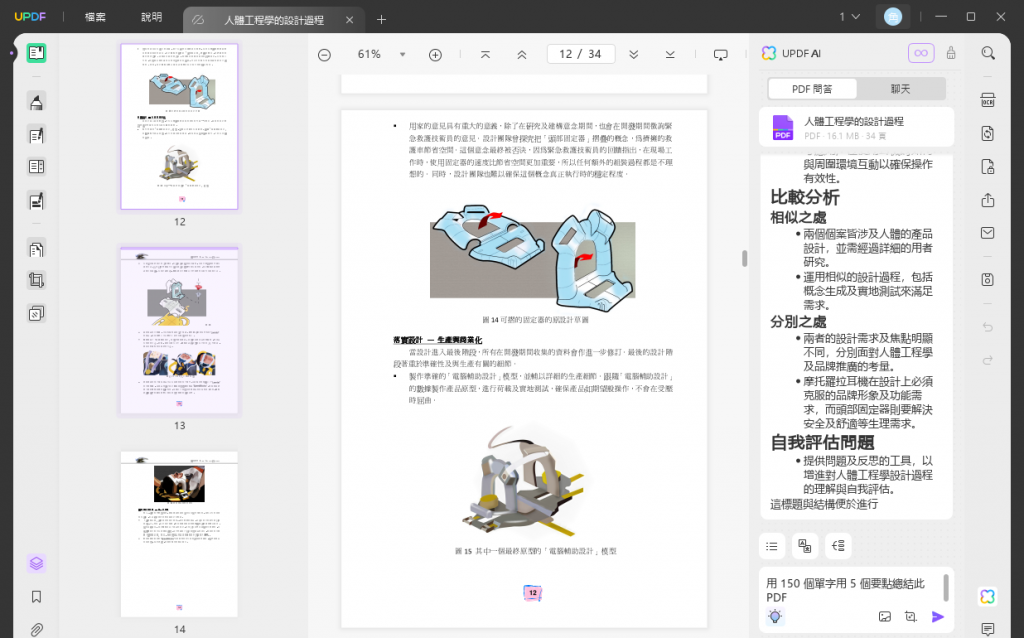Select page 14 thumbnail

pos(180,534)
